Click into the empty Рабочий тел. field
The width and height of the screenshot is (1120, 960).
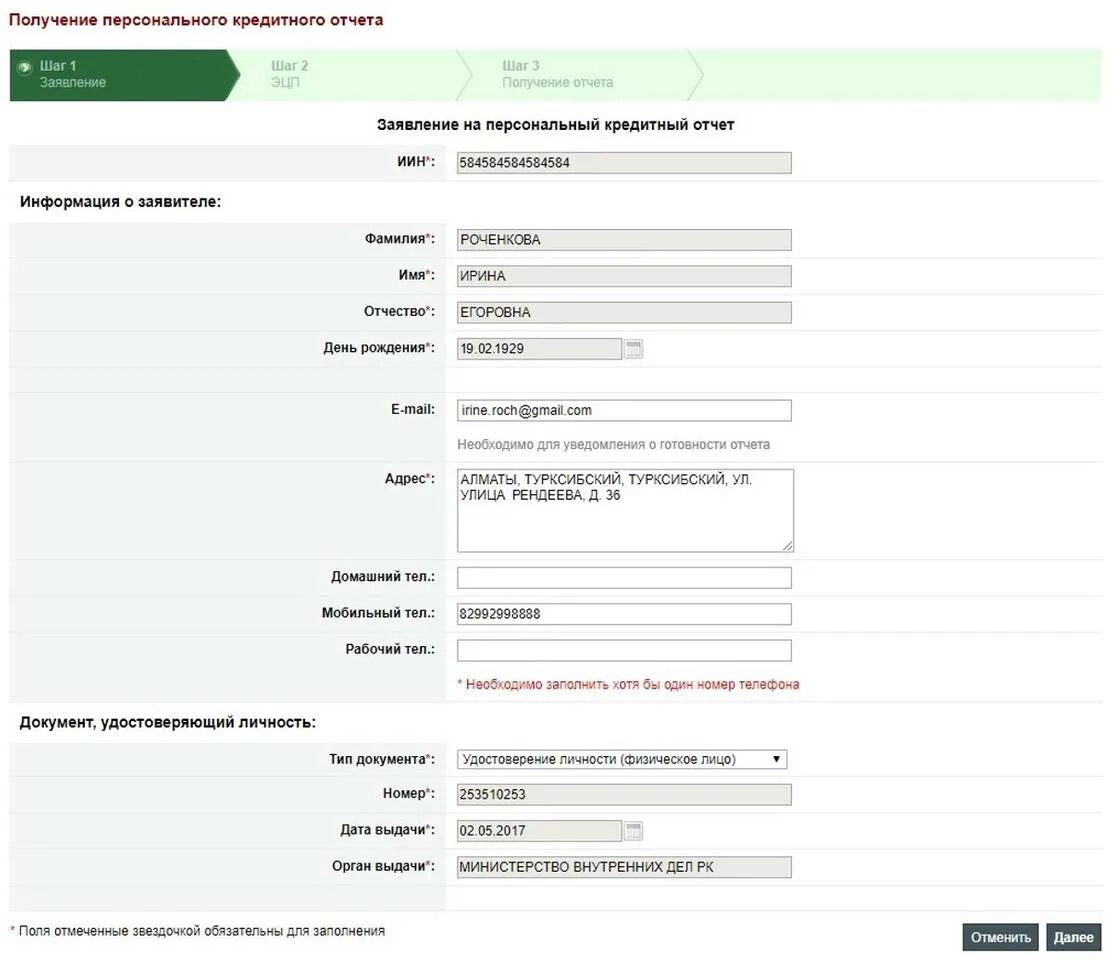[x=624, y=651]
